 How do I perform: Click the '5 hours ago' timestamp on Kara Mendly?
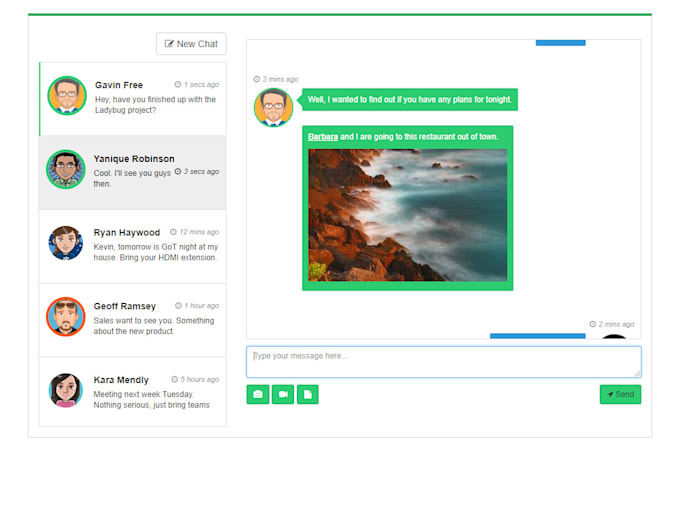[195, 379]
